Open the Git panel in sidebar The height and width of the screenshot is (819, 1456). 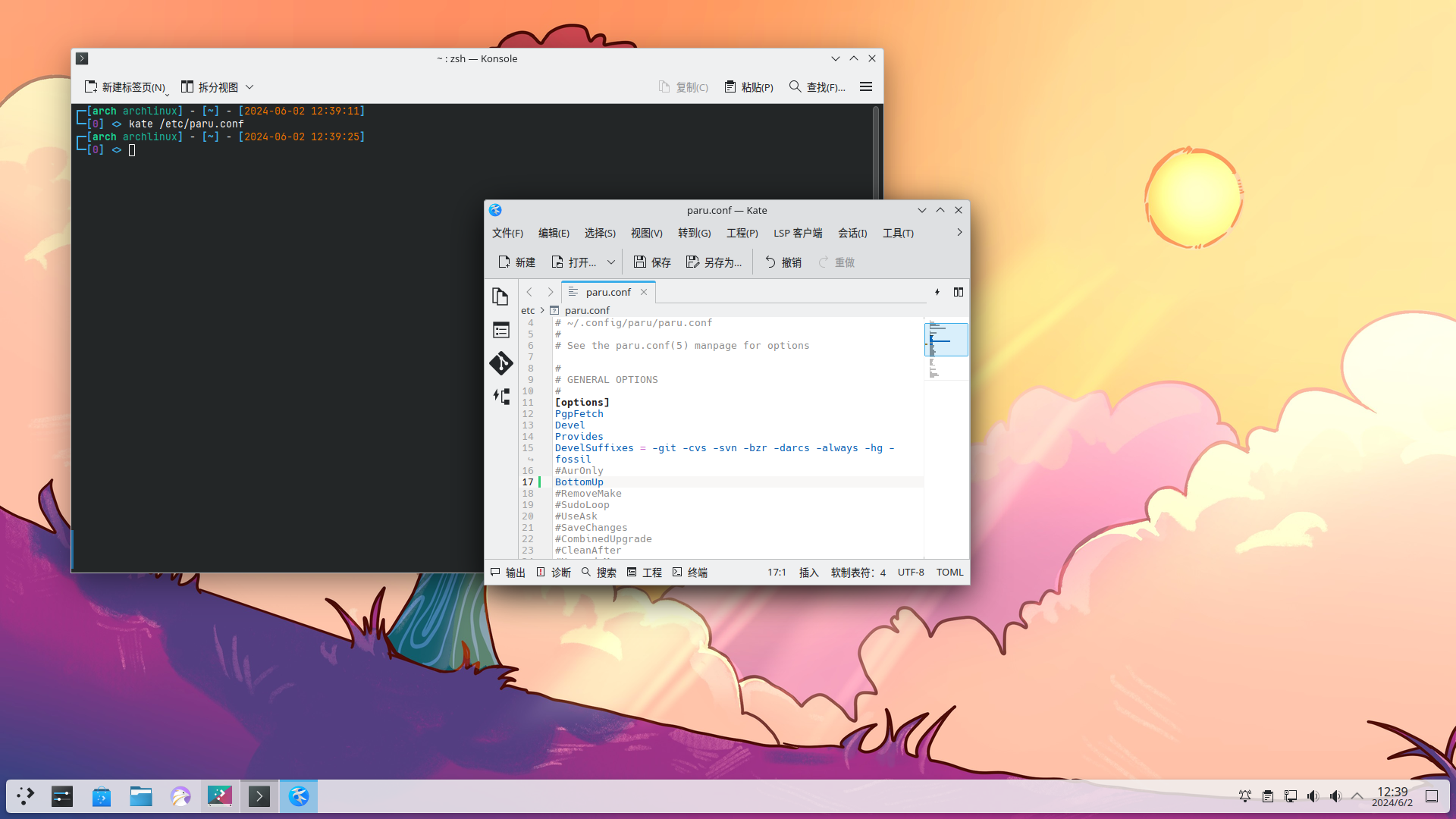coord(500,363)
